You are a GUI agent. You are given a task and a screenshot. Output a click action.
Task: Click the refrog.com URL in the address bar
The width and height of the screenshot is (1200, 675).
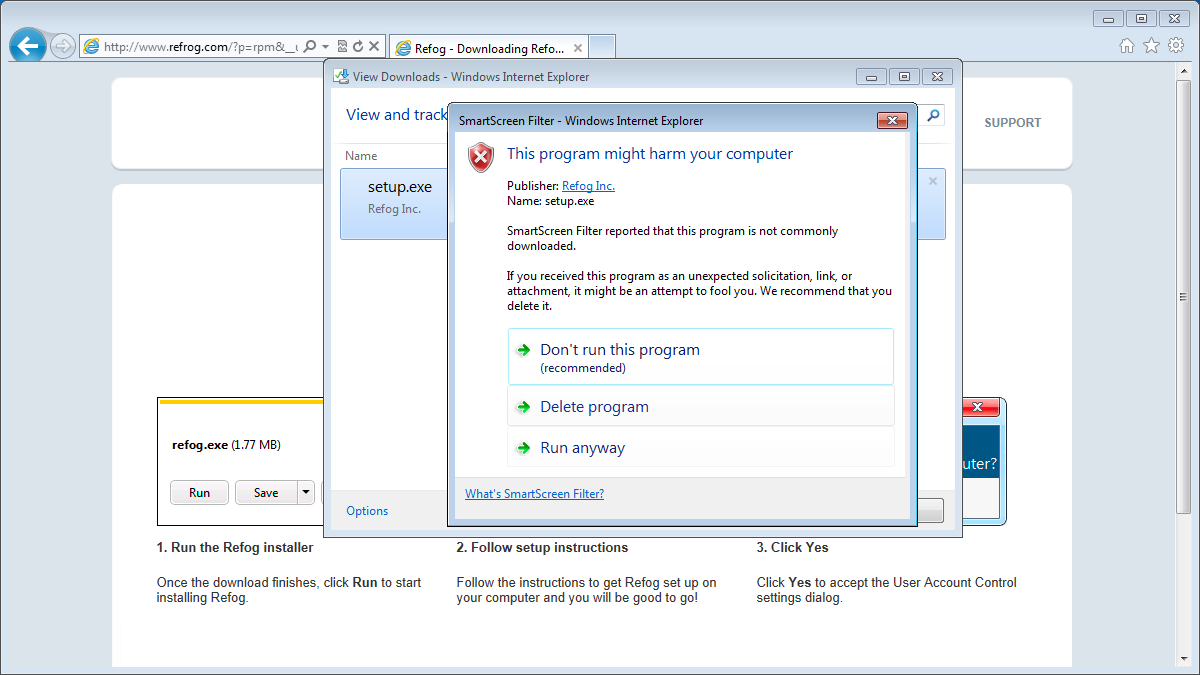201,47
